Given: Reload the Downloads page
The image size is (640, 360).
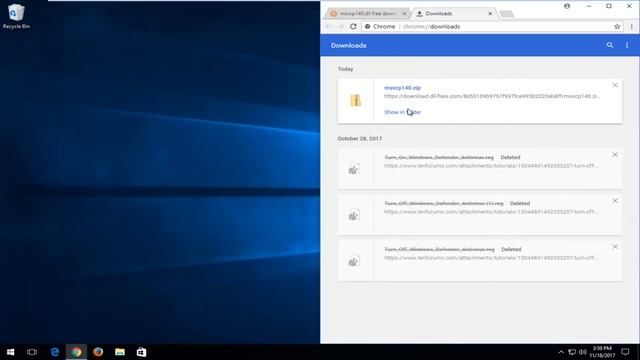Looking at the screenshot, I should click(353, 26).
